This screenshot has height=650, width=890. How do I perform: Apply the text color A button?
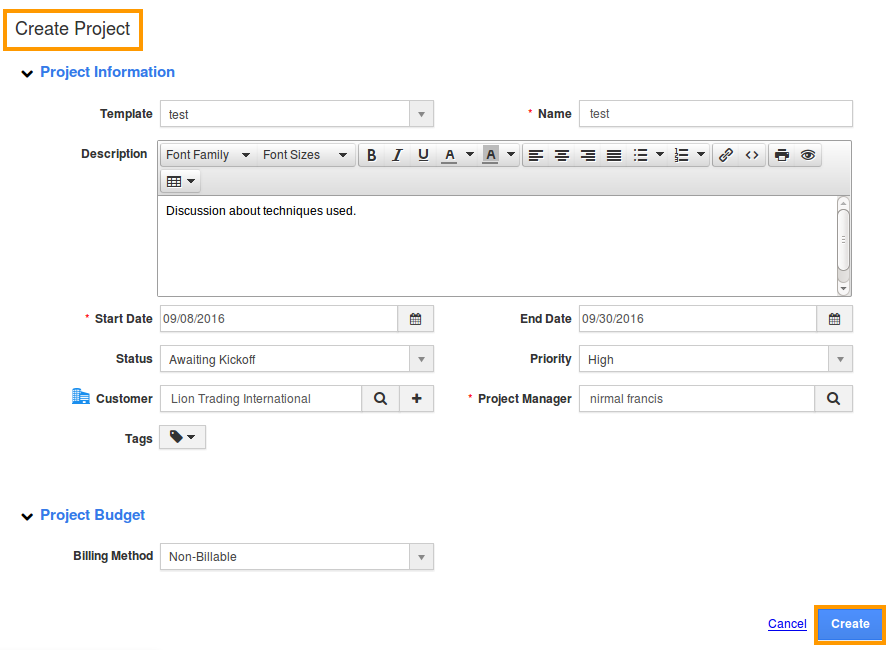coord(450,155)
